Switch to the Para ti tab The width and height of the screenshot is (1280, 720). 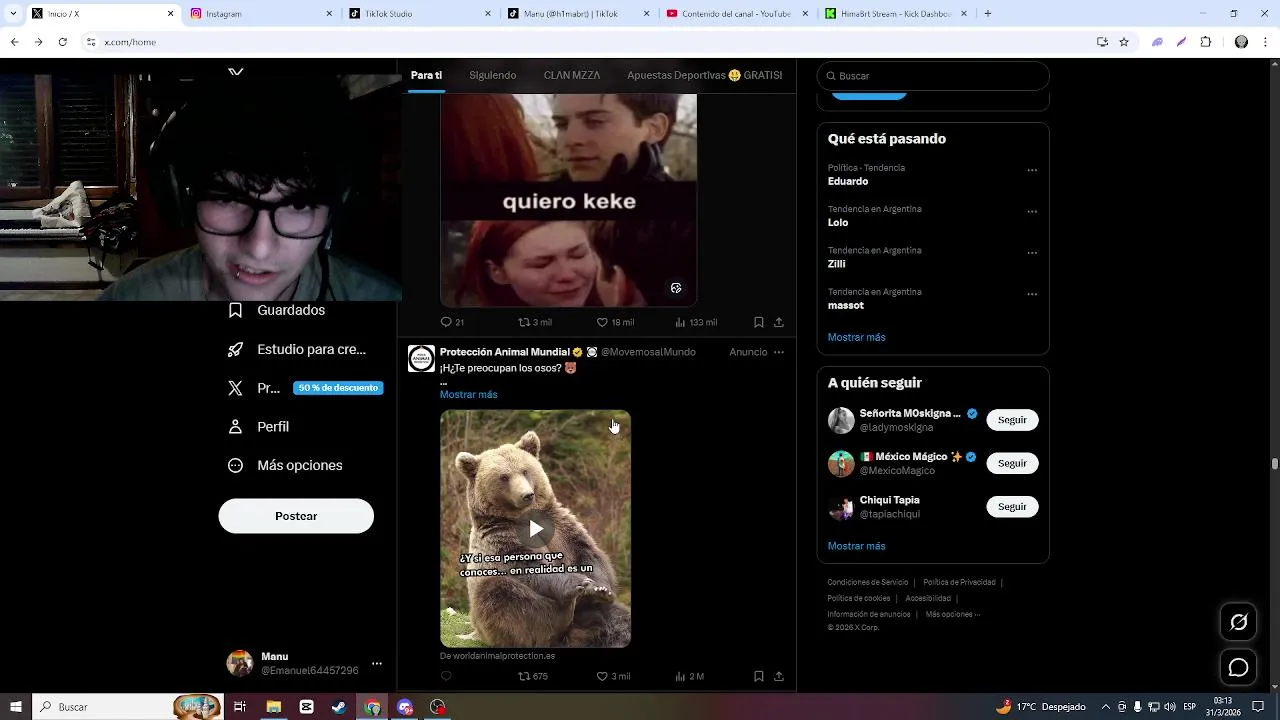click(426, 75)
